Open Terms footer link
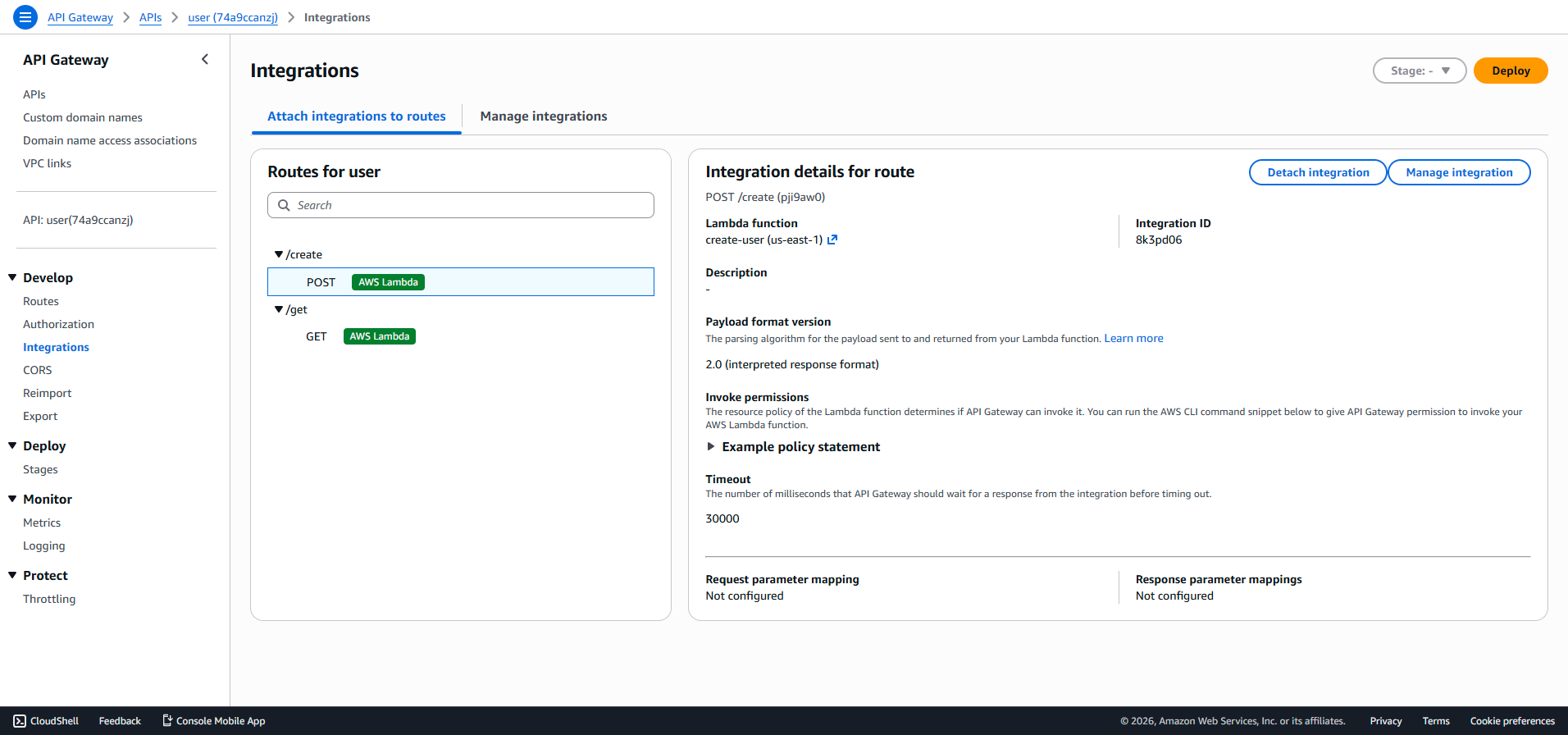Viewport: 1568px width, 735px height. pyautogui.click(x=1436, y=721)
